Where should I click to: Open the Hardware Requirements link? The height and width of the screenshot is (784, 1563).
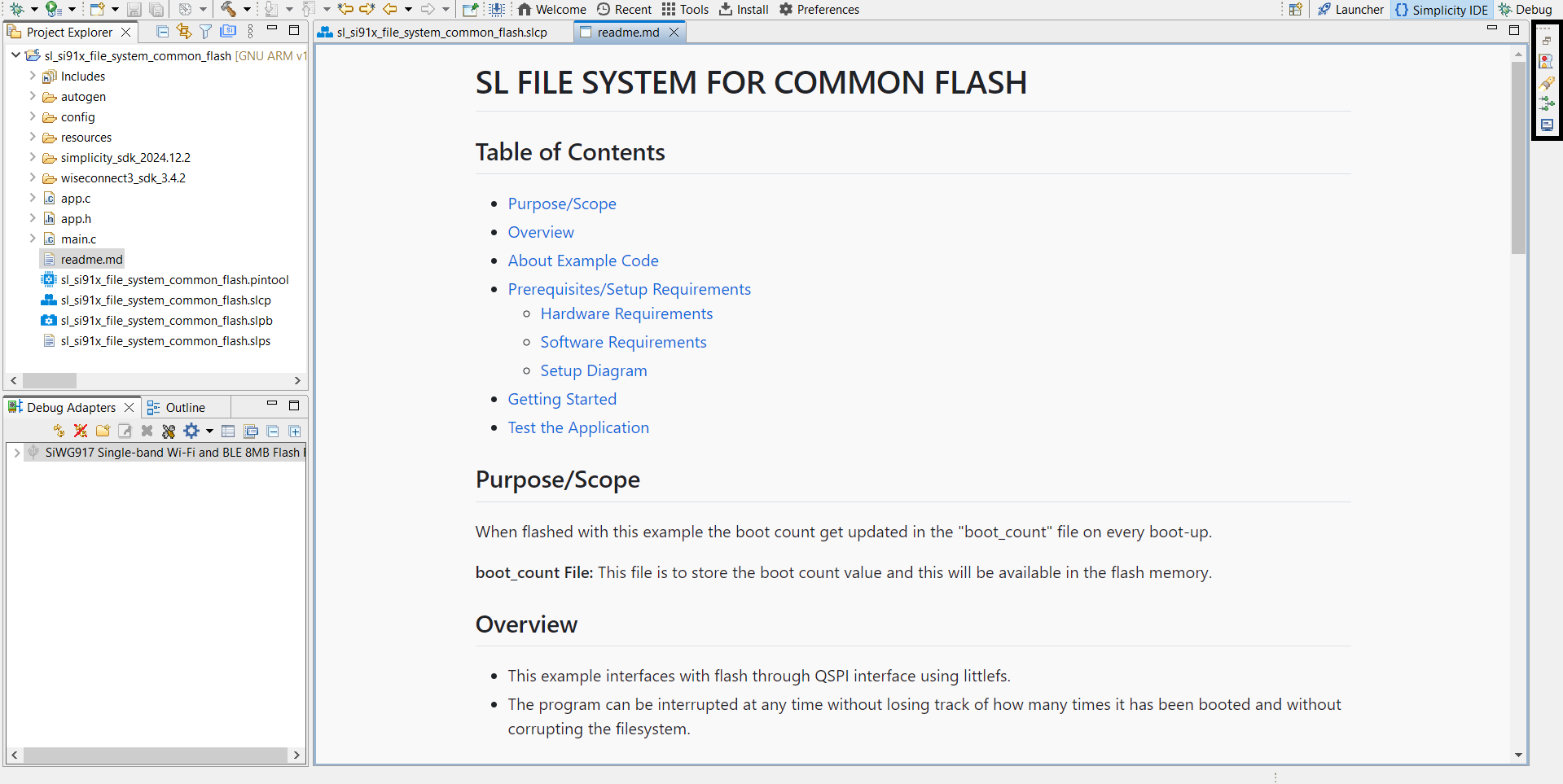[626, 313]
